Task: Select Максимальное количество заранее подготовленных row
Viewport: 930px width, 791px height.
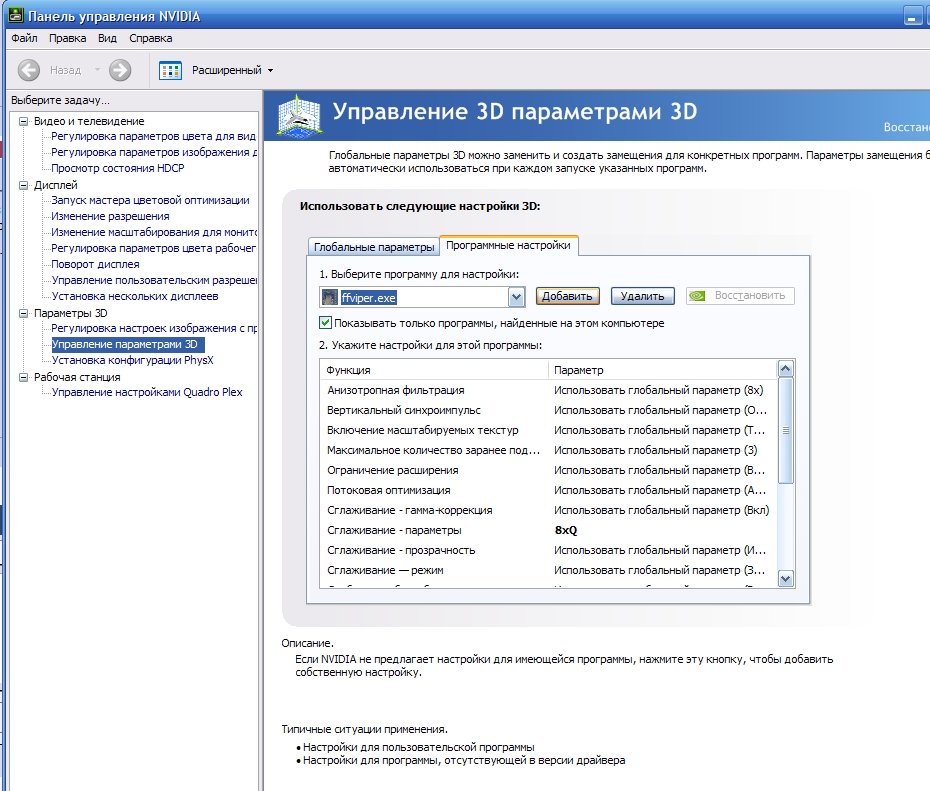Action: click(548, 451)
